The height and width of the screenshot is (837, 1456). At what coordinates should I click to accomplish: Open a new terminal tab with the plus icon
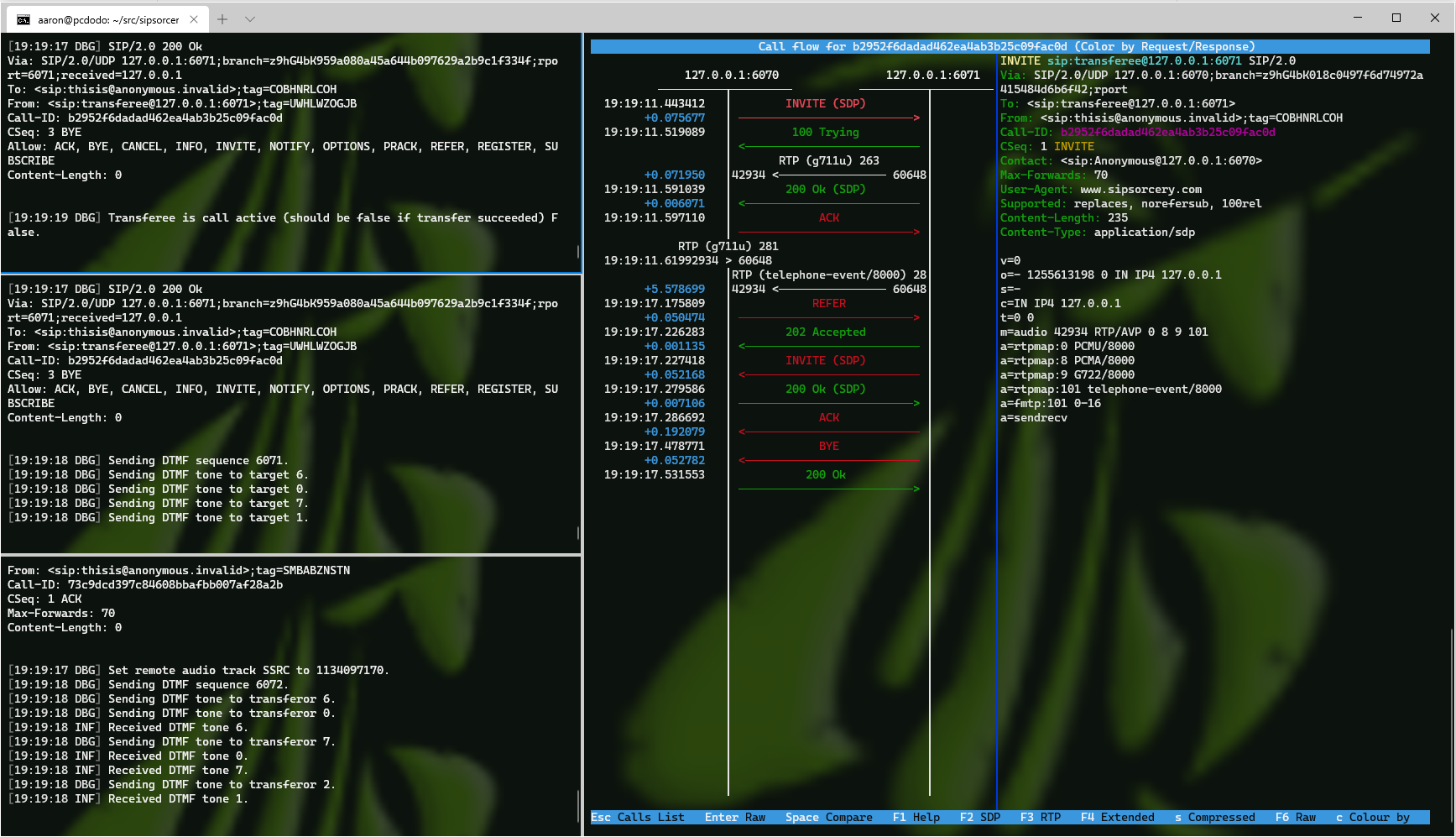coord(222,18)
